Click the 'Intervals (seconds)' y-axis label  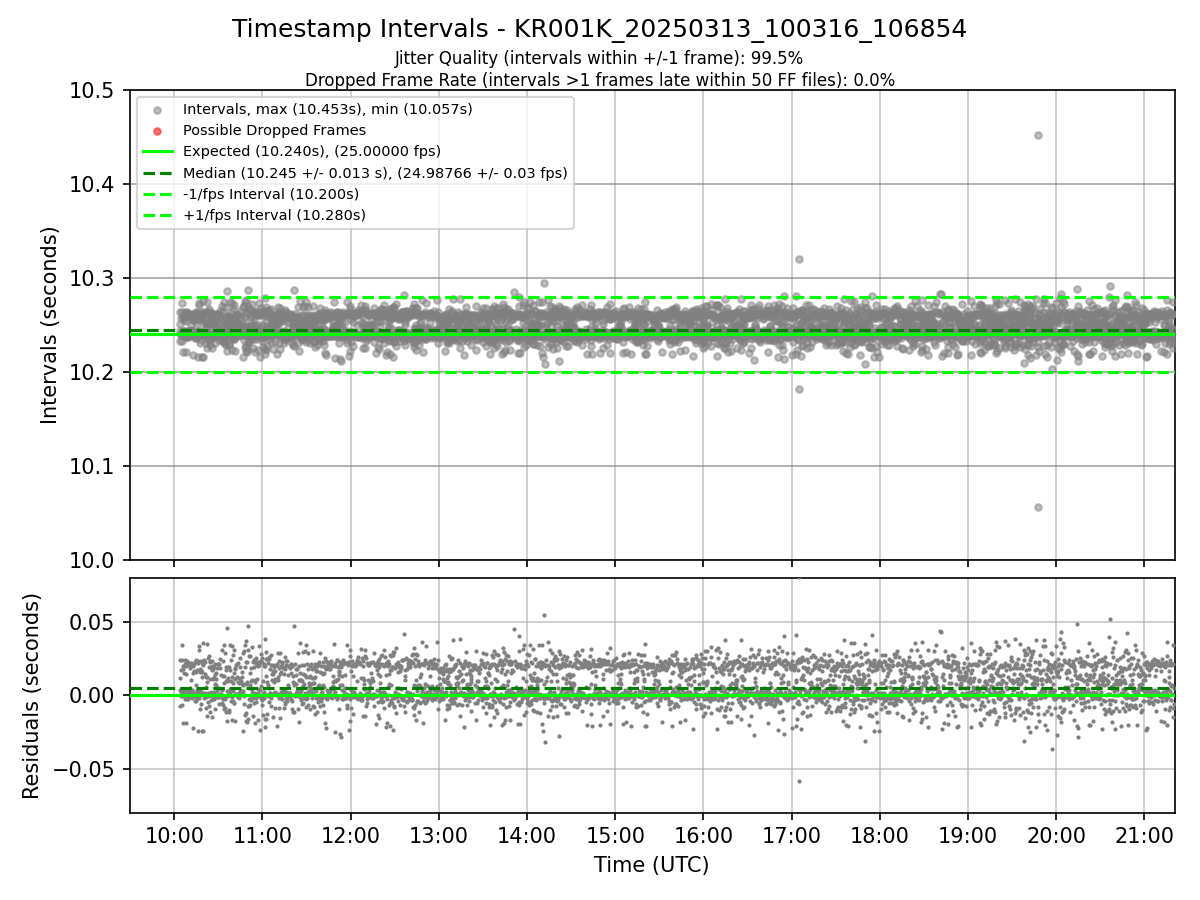pyautogui.click(x=50, y=325)
